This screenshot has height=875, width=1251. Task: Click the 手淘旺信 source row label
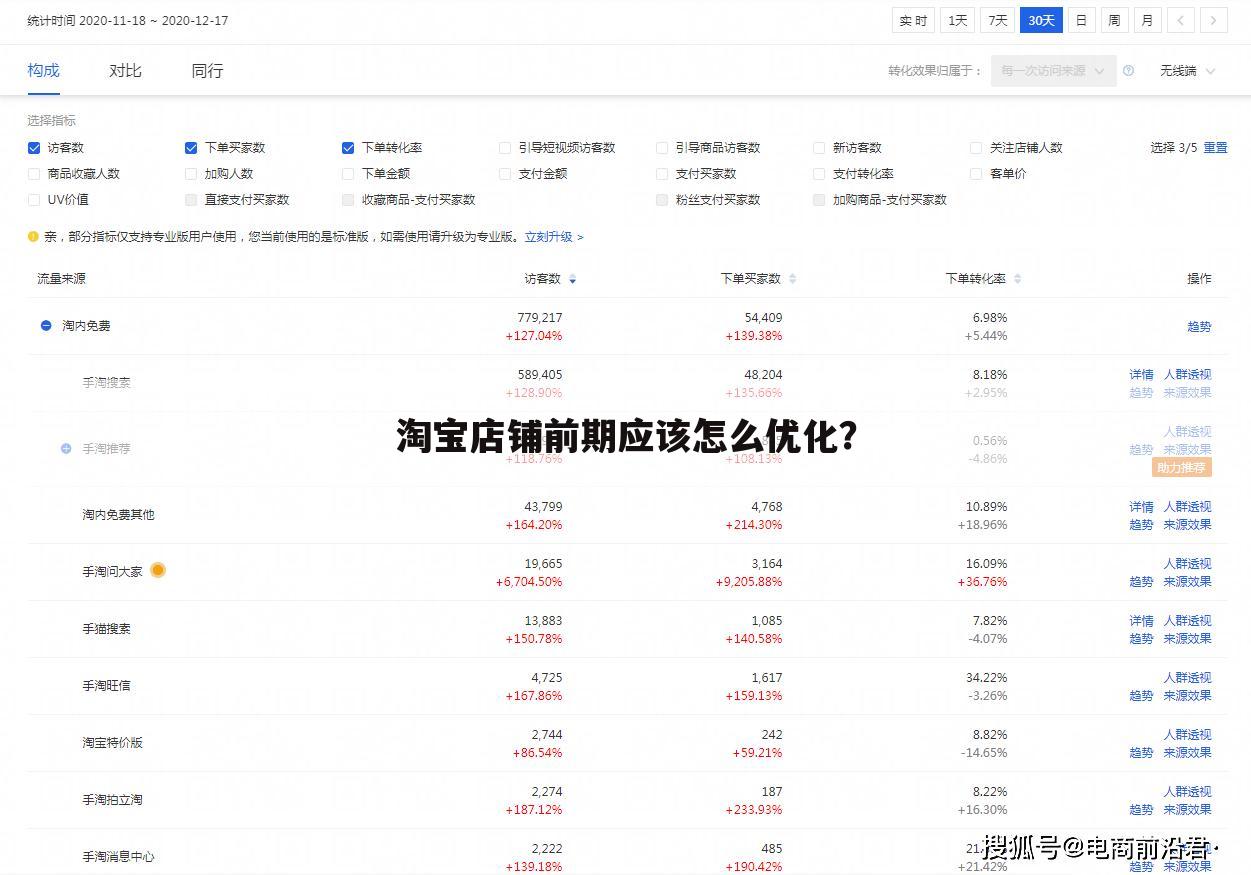coord(106,686)
